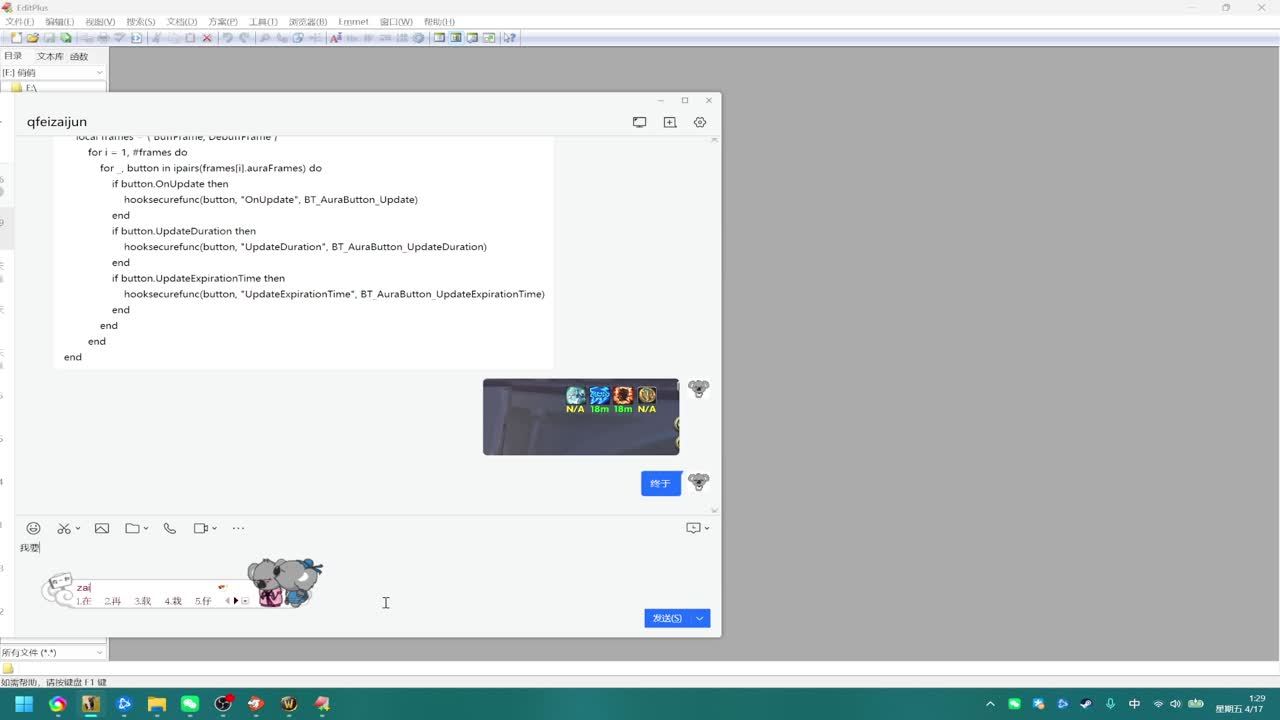Switch to 文本库 tab in EditPlus side panel

(x=50, y=56)
